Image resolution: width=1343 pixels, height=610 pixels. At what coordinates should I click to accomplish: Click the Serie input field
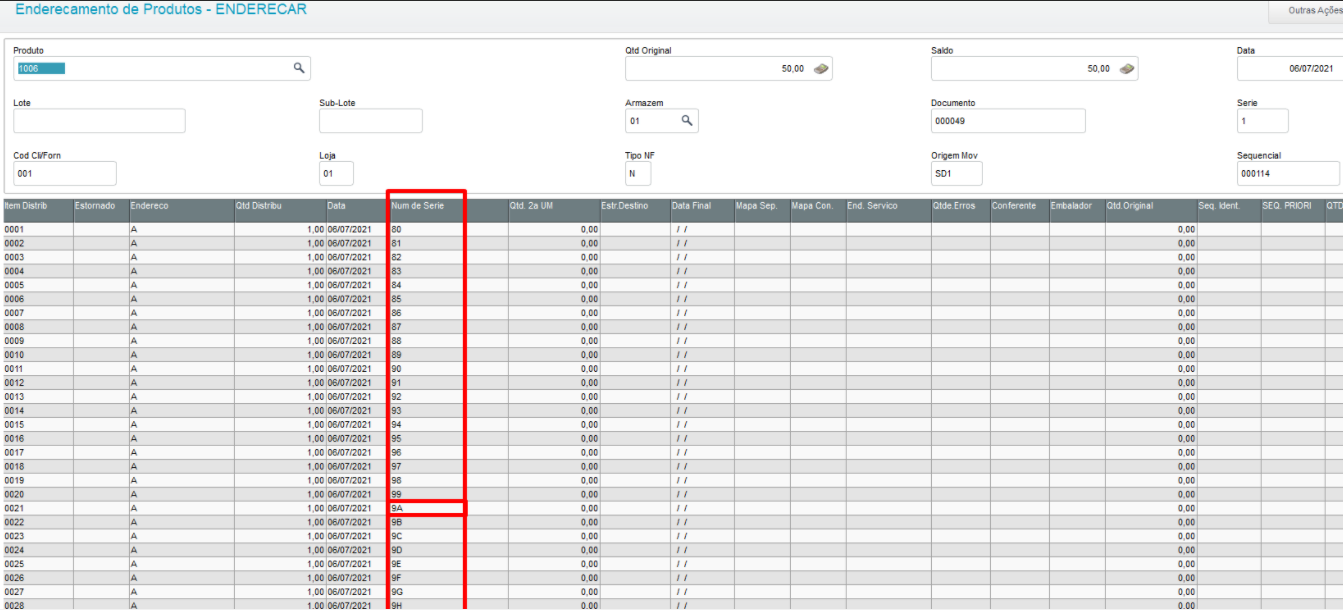[x=1263, y=121]
